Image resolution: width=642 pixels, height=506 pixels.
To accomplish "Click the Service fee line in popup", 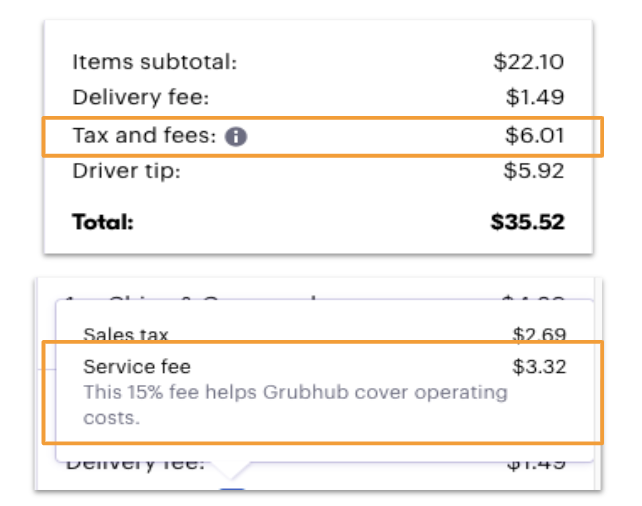I will pyautogui.click(x=137, y=367).
